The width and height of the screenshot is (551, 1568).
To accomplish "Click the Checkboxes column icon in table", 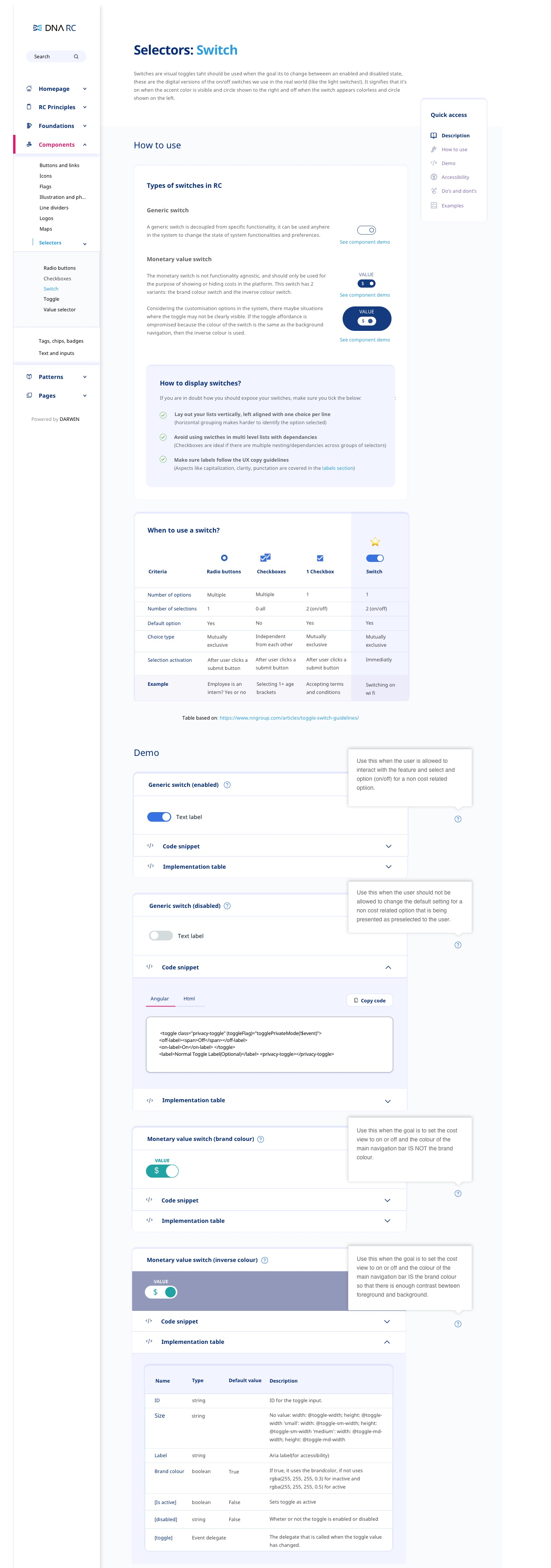I will click(265, 557).
